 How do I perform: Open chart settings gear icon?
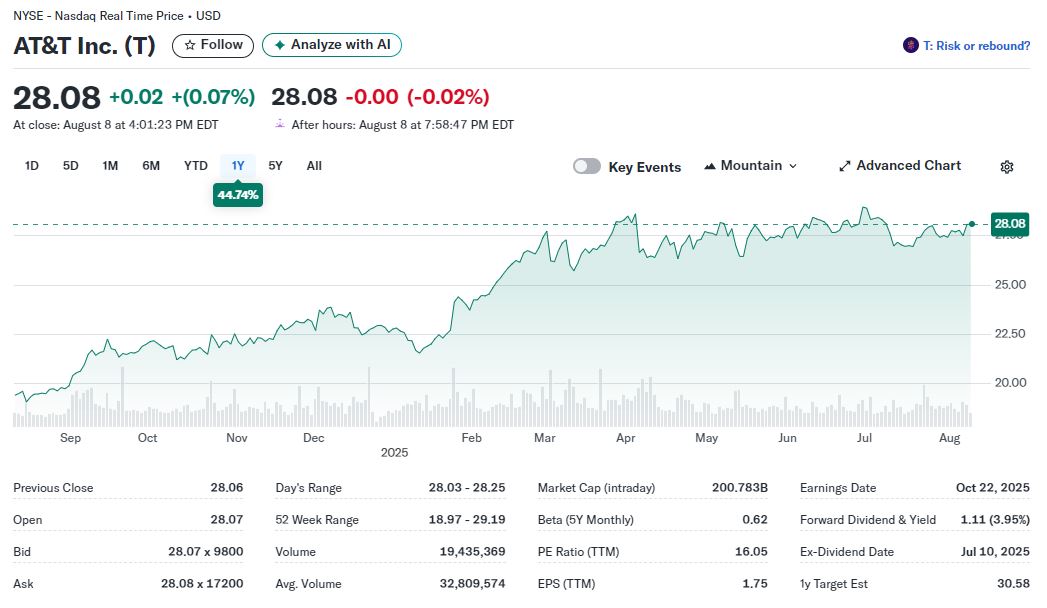point(1007,167)
